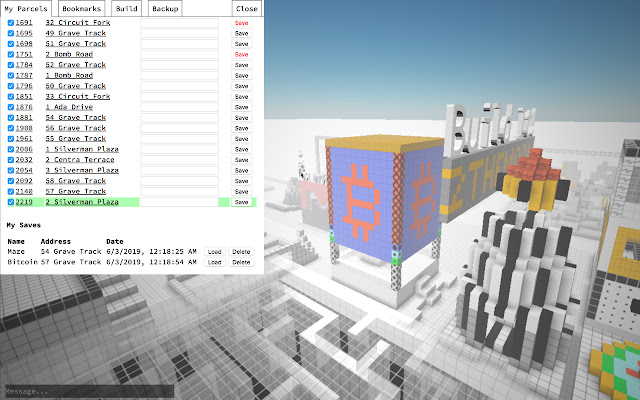
Task: Go to 3 Silverman Plaza address
Action: 82,171
